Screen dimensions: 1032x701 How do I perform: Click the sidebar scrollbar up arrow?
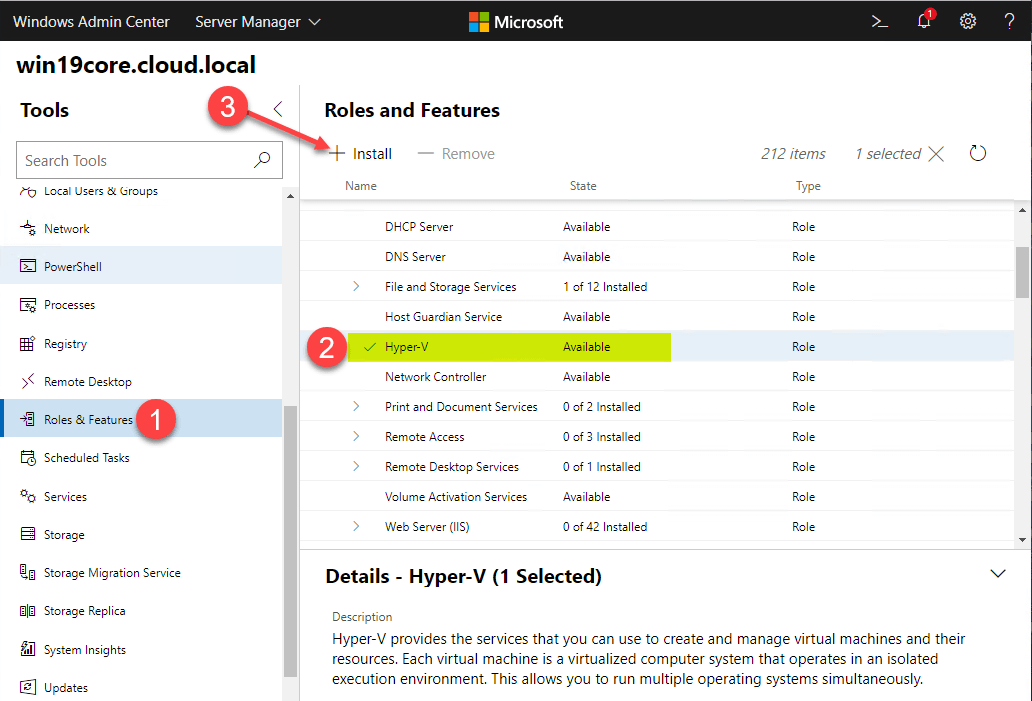[290, 196]
